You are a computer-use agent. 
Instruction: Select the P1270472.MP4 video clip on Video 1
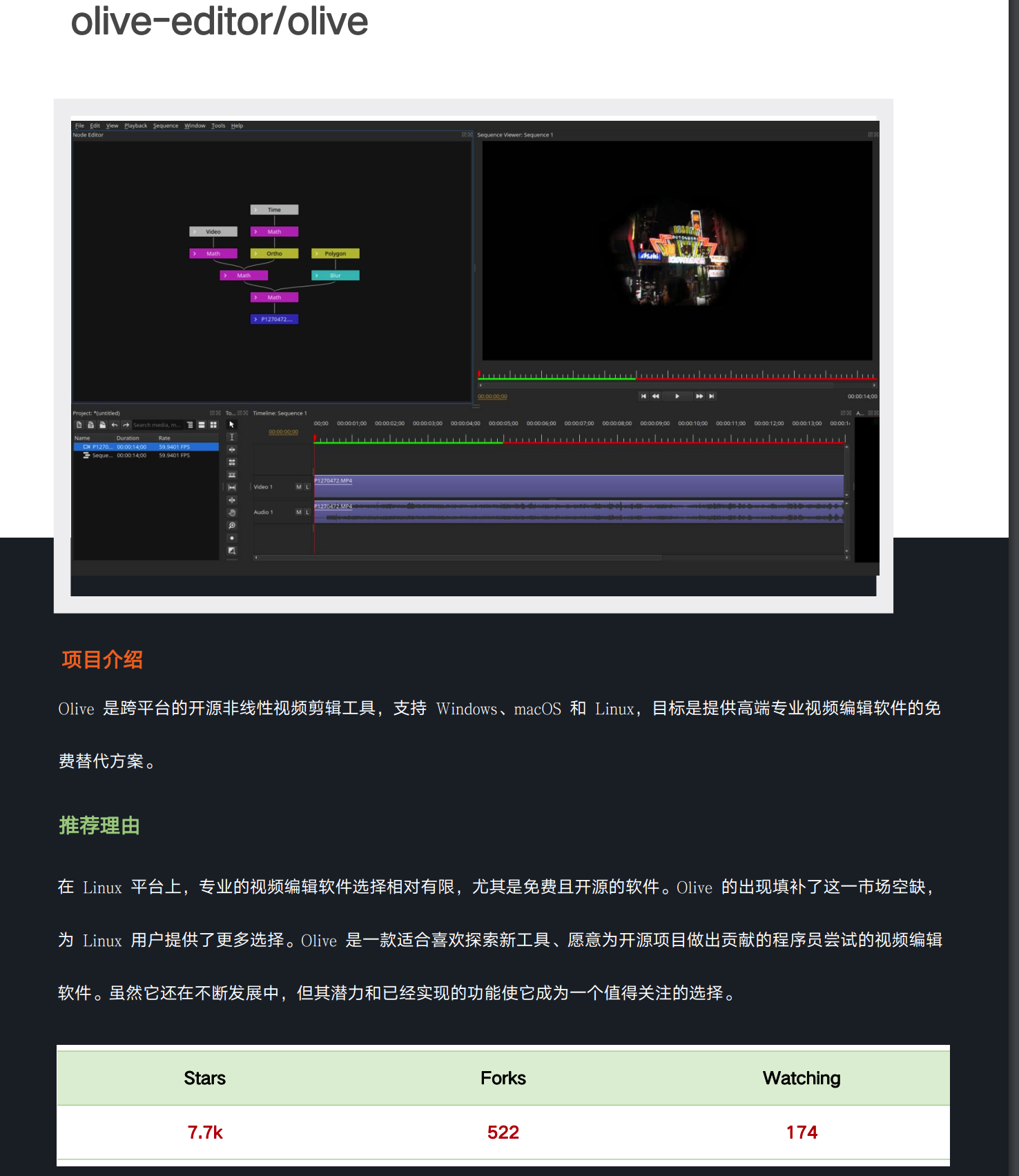[x=579, y=486]
